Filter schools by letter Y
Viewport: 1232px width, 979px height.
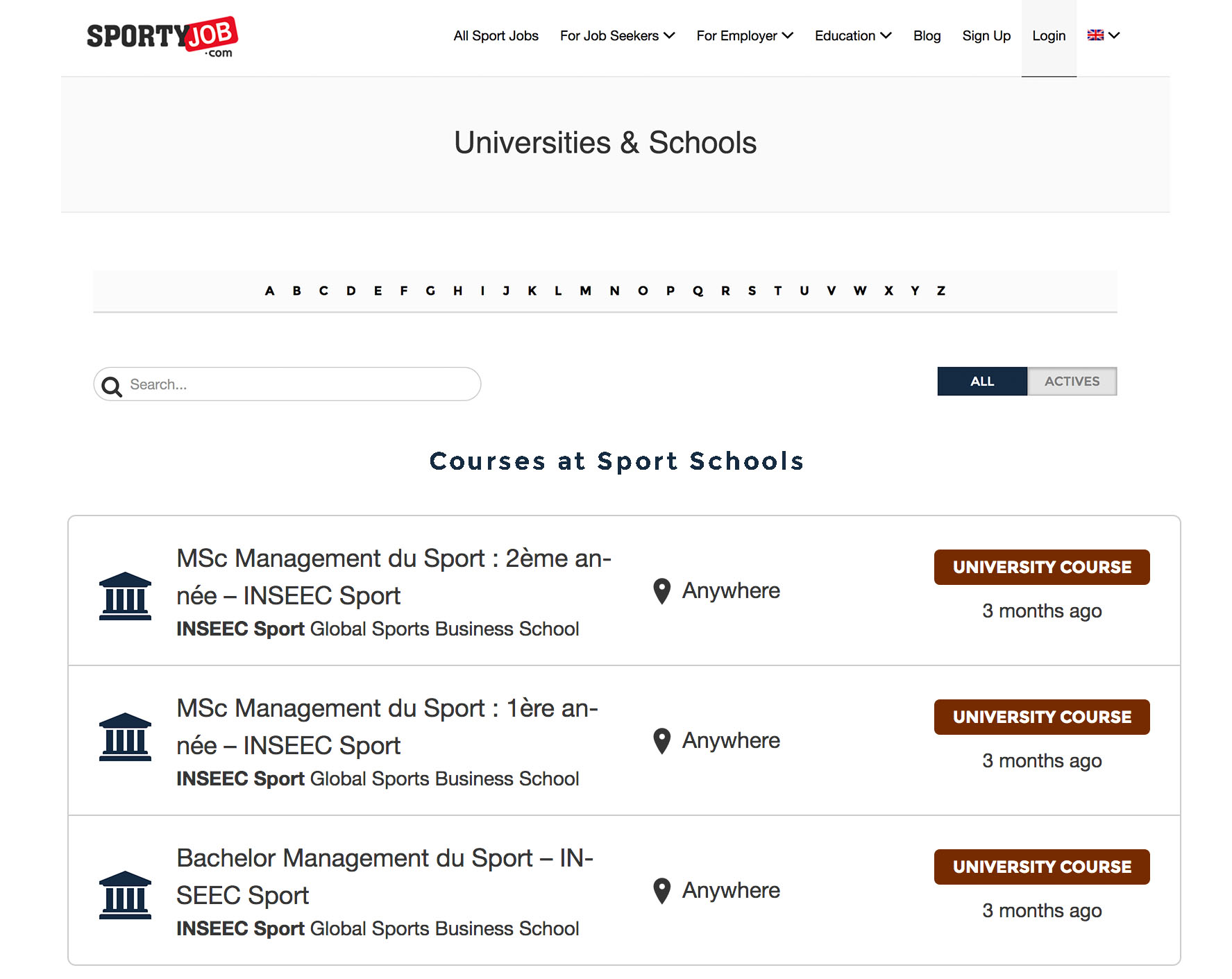click(x=915, y=291)
